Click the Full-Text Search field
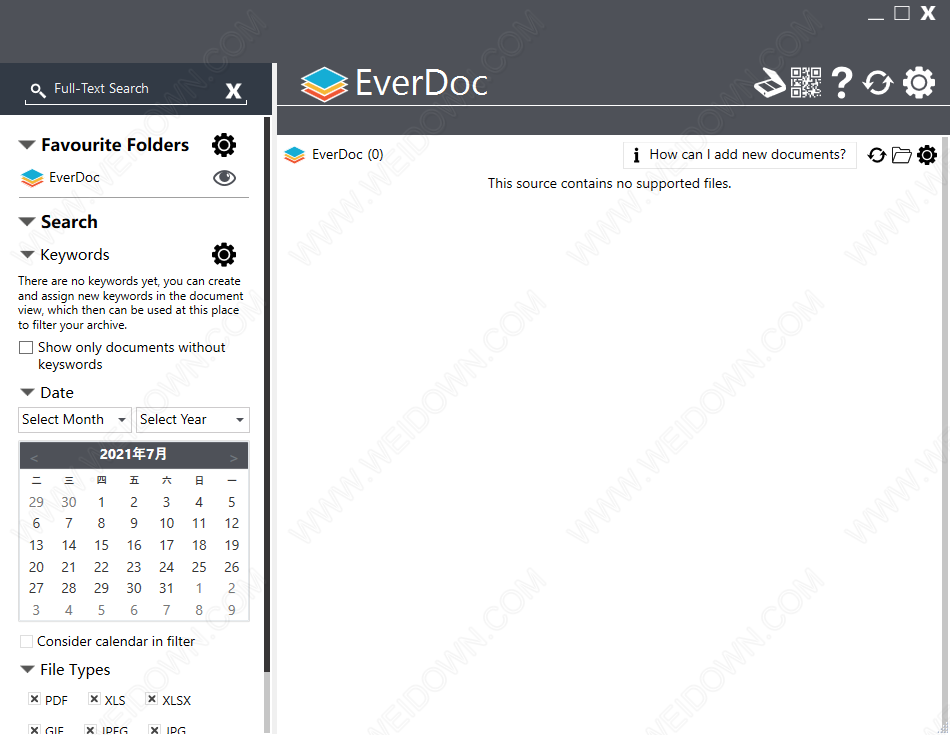The height and width of the screenshot is (735, 950). (x=135, y=89)
